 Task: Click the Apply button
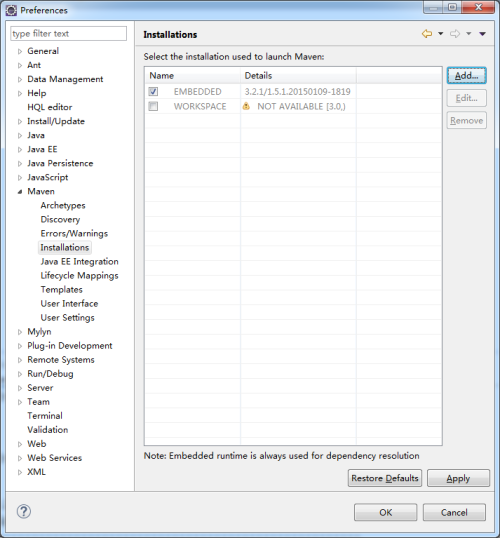pos(458,478)
